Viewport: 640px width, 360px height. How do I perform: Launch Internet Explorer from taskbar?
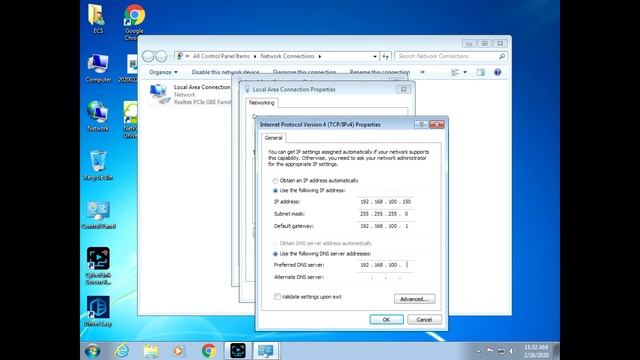click(x=122, y=351)
